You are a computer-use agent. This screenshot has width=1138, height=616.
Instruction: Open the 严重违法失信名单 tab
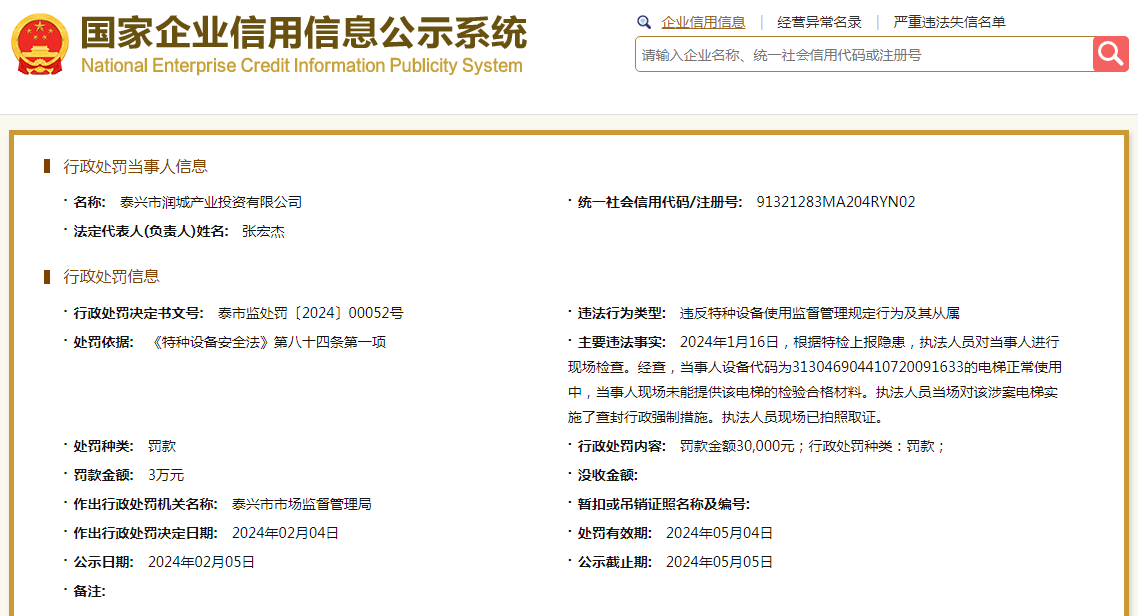point(949,22)
